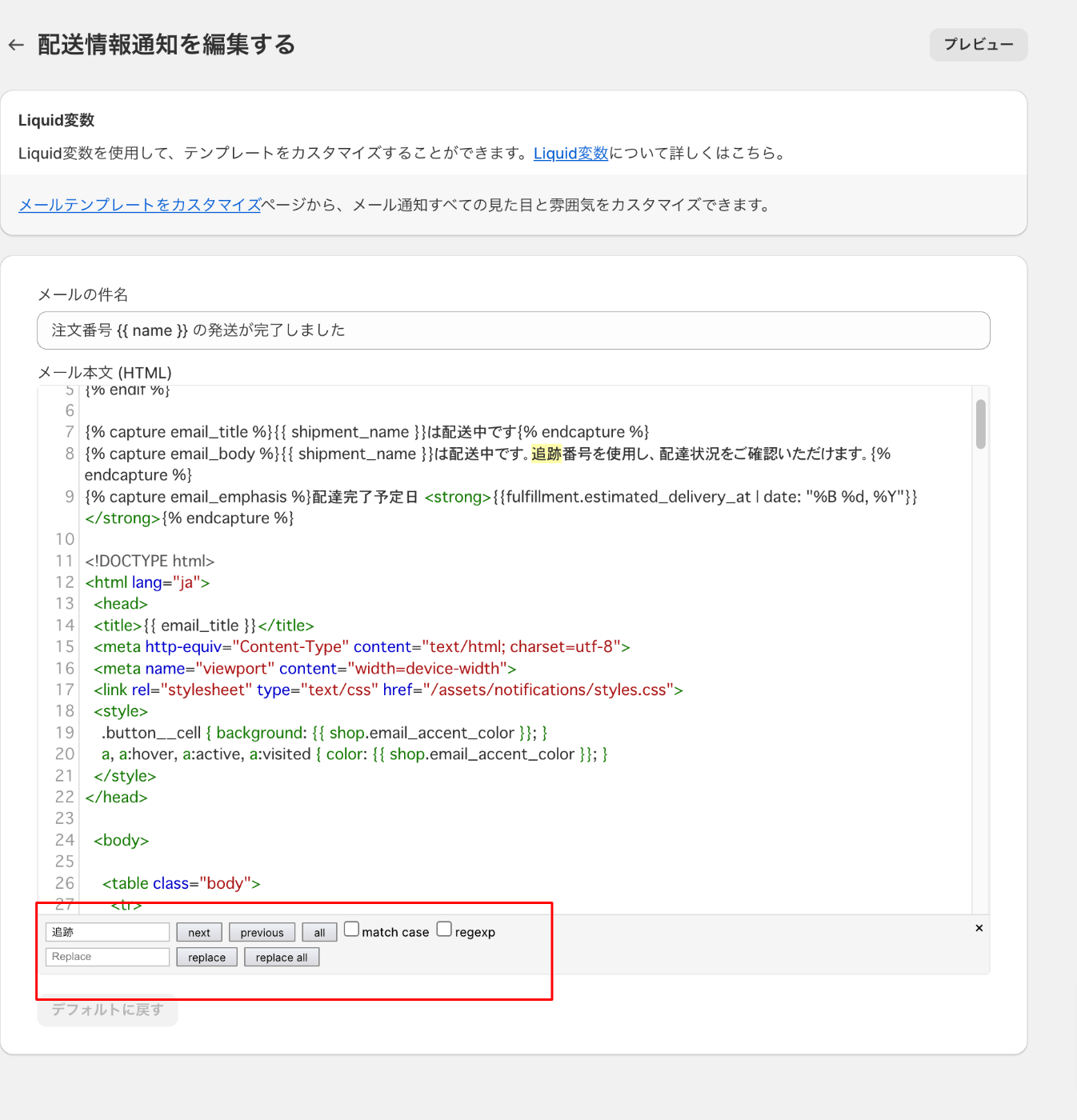This screenshot has width=1077, height=1120.
Task: Click the .button__cell background line
Action: (325, 733)
